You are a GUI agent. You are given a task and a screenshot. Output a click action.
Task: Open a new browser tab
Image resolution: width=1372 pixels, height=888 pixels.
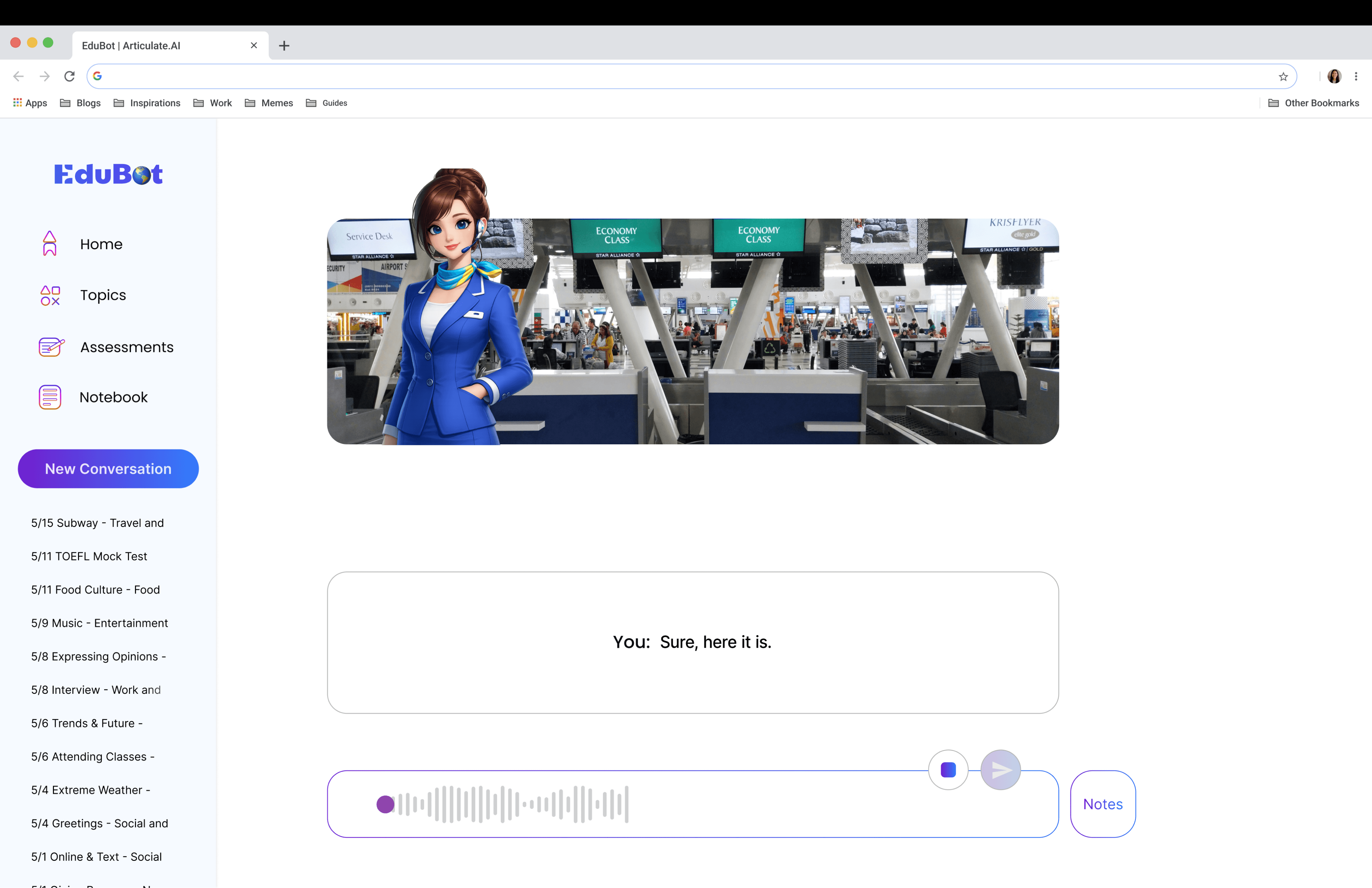coord(284,45)
